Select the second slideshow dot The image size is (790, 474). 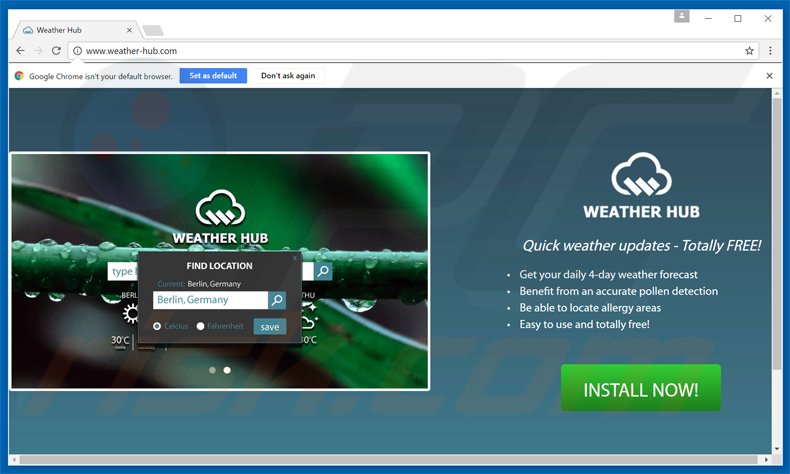click(x=227, y=370)
